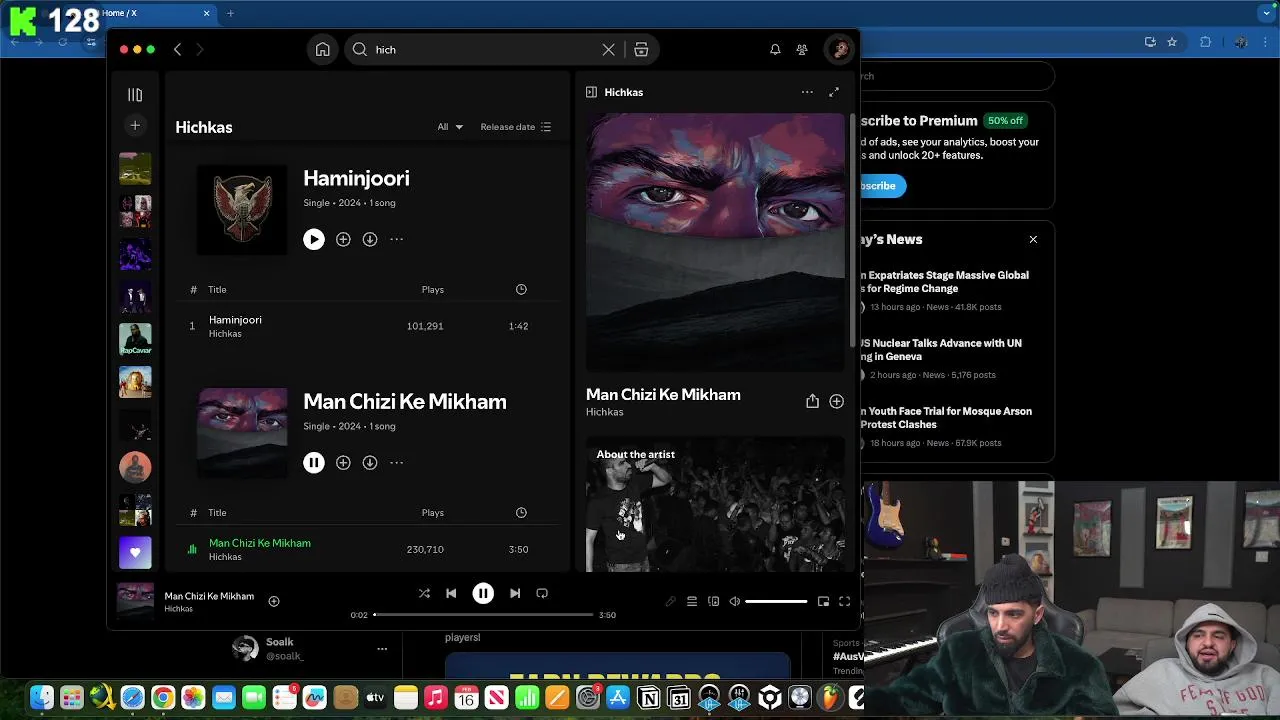This screenshot has width=1280, height=720.
Task: Open the three-dot menu in Now Playing panel
Action: click(807, 92)
